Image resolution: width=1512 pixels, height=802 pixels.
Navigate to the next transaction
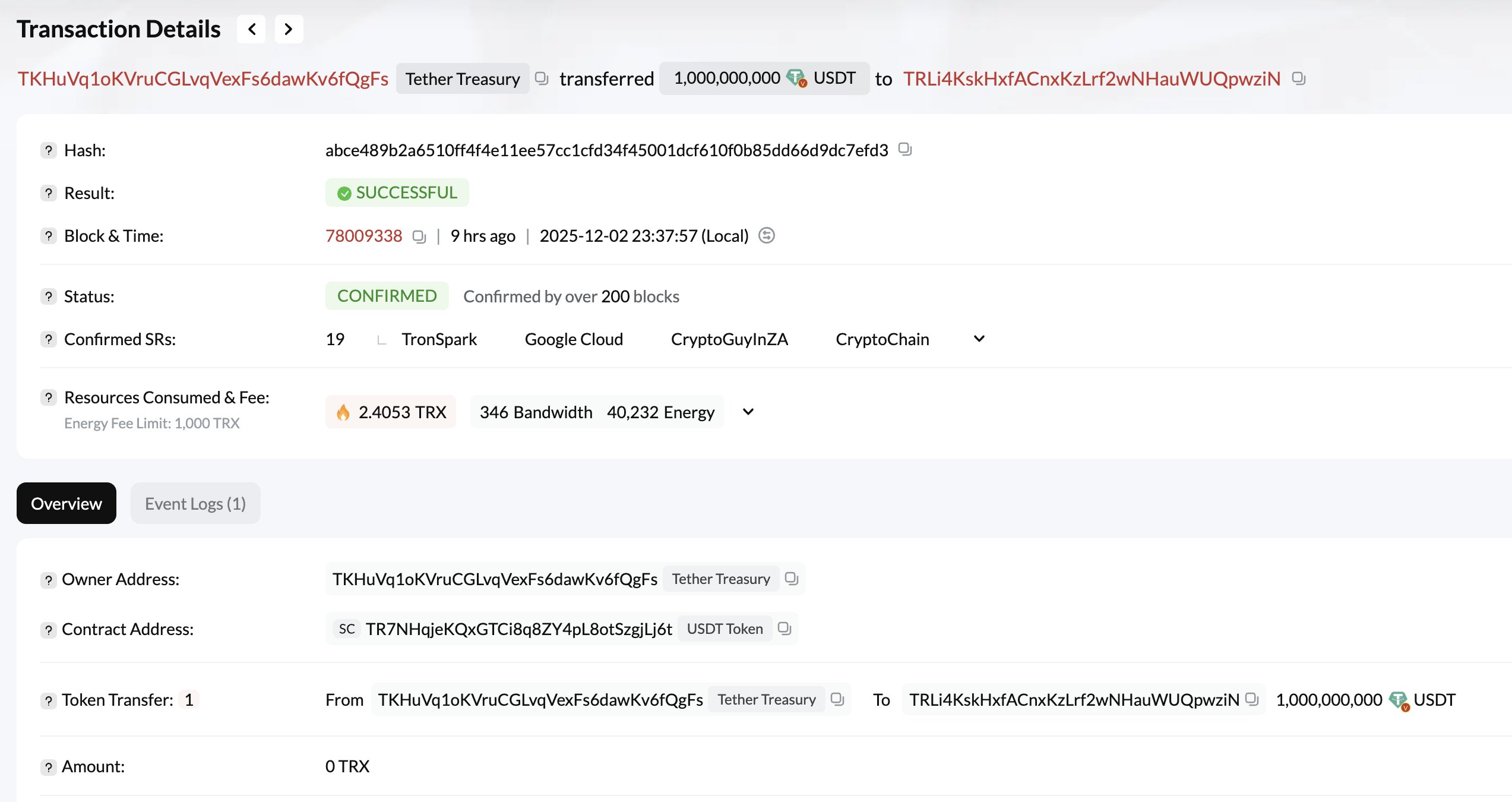pyautogui.click(x=289, y=29)
